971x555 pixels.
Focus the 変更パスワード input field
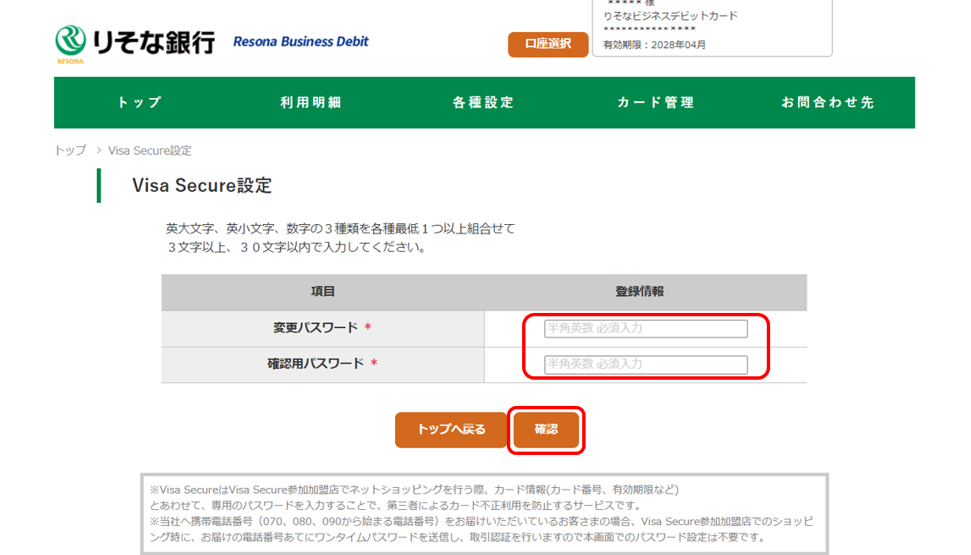tap(646, 329)
